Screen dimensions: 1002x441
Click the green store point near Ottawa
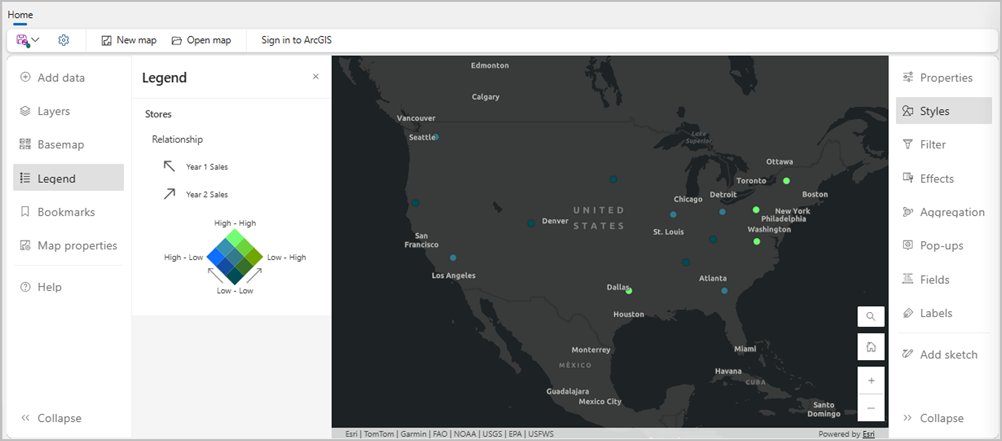pos(787,181)
